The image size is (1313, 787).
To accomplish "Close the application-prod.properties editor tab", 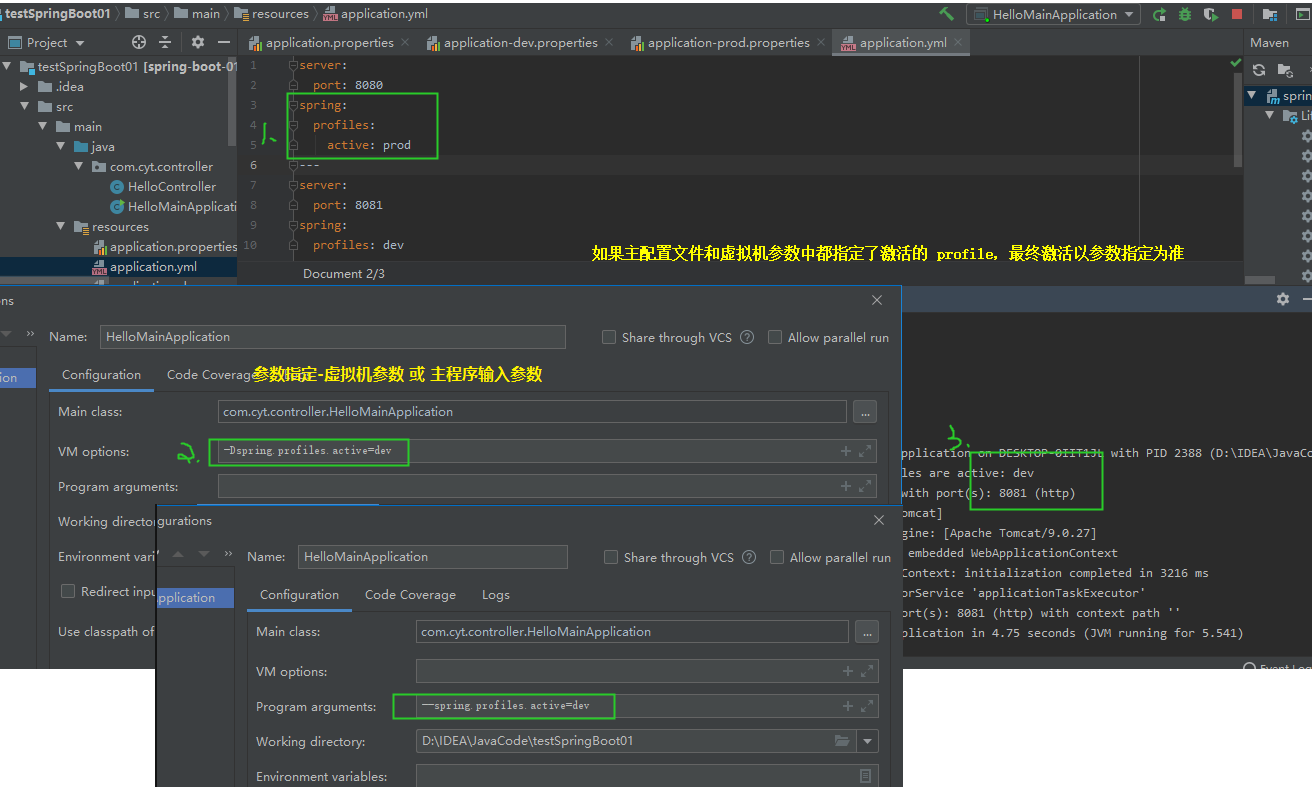I will click(x=821, y=42).
